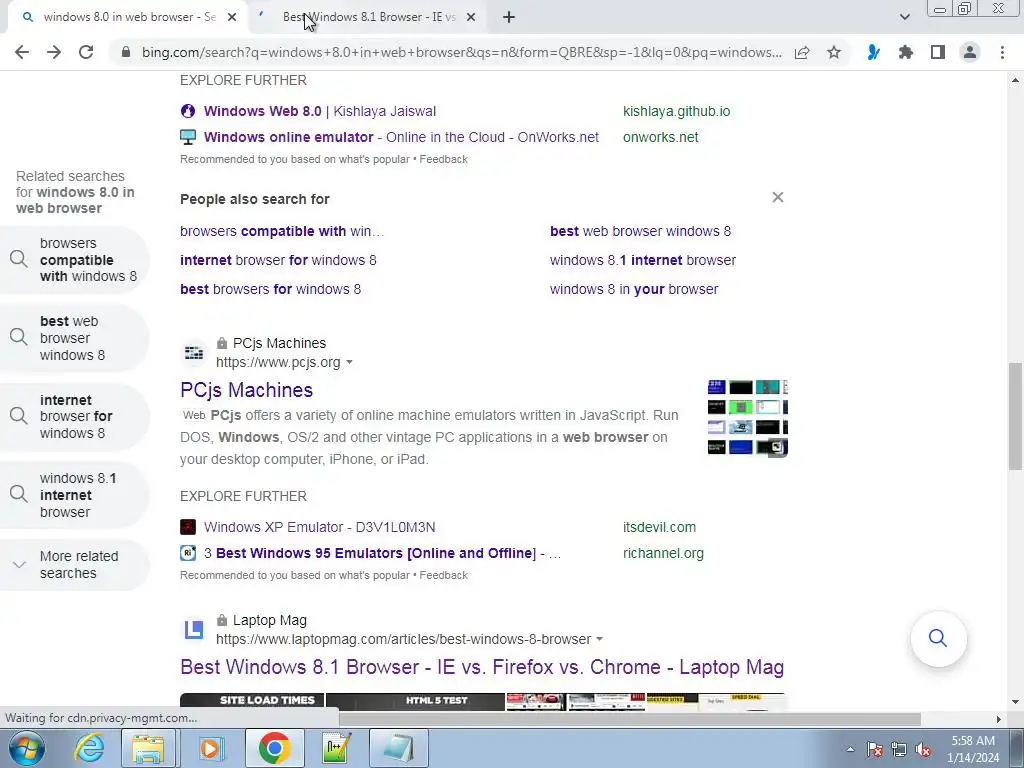This screenshot has height=768, width=1024.
Task: Search 'windows 8 in your browser' suggestion
Action: 634,289
